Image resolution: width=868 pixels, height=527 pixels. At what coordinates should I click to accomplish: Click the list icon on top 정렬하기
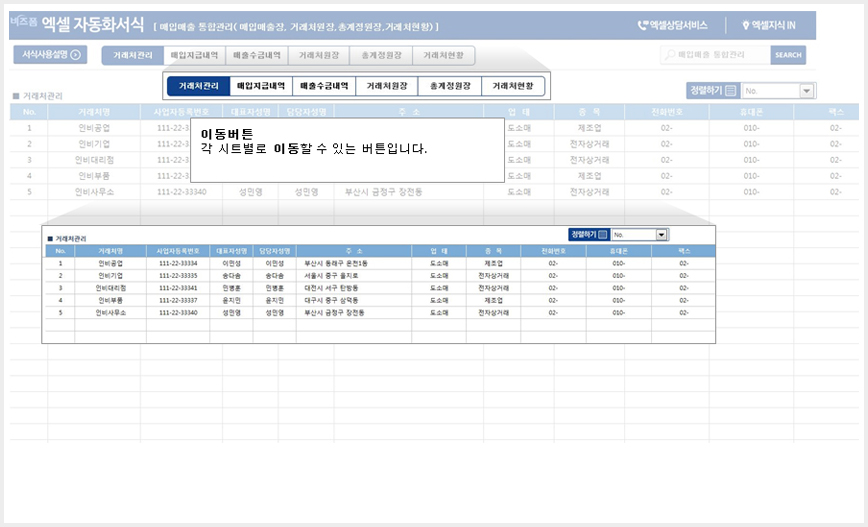pyautogui.click(x=731, y=91)
